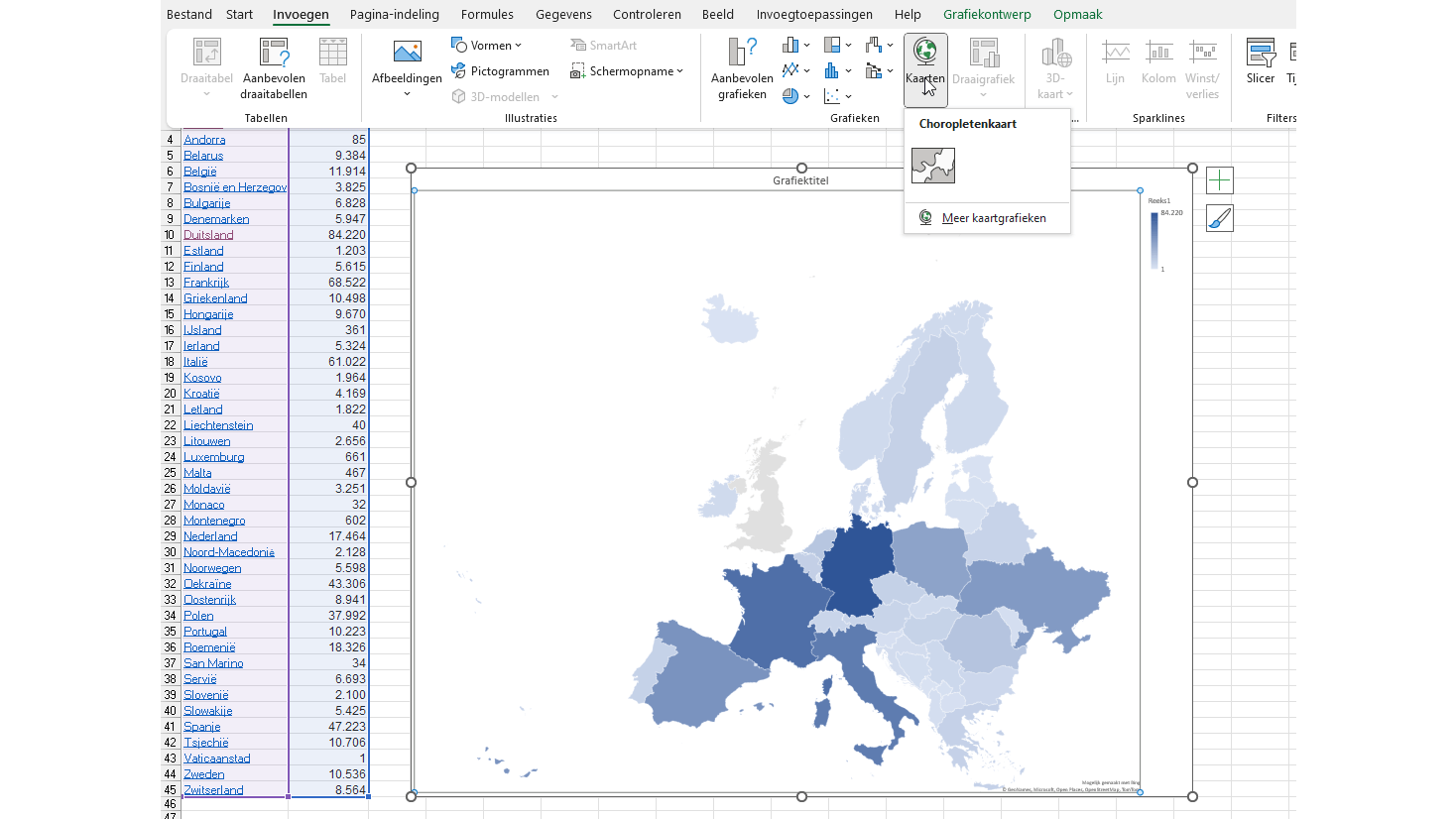Open the waterfall chart menu

pos(879,46)
